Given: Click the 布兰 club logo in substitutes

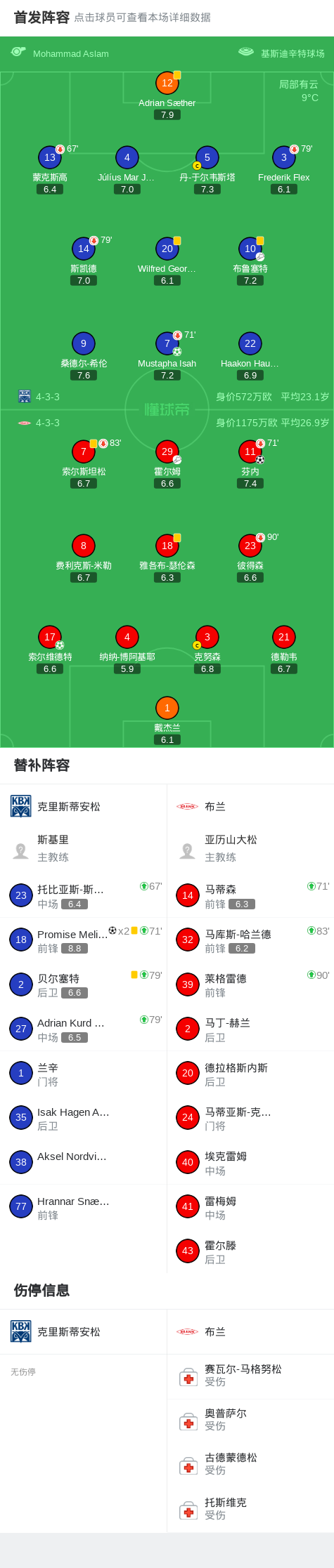Looking at the screenshot, I should (187, 806).
